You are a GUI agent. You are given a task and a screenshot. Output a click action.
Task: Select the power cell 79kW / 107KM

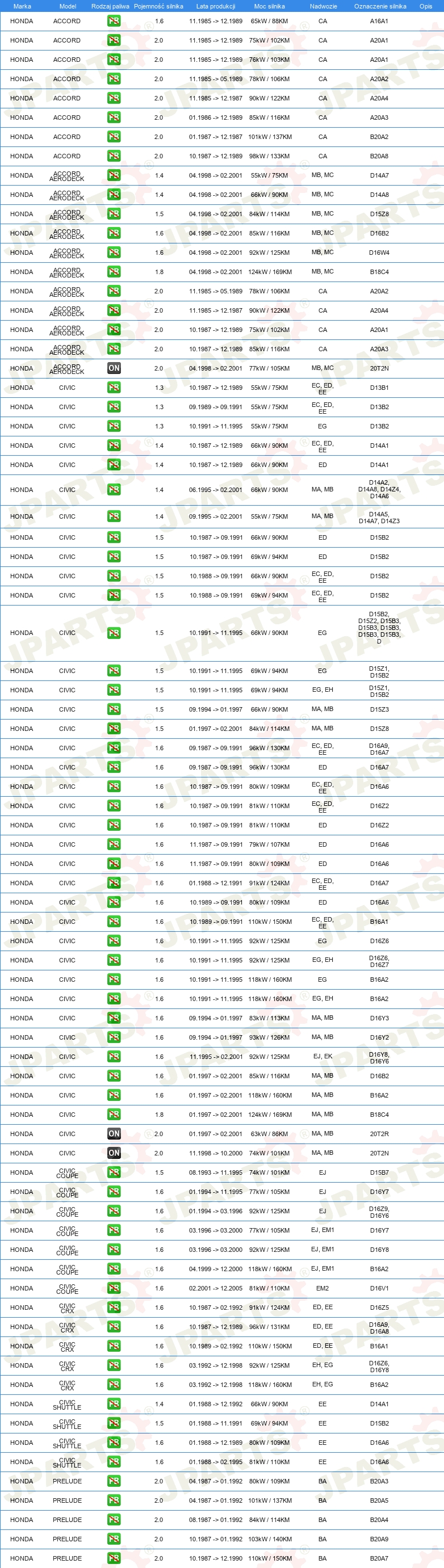269,844
